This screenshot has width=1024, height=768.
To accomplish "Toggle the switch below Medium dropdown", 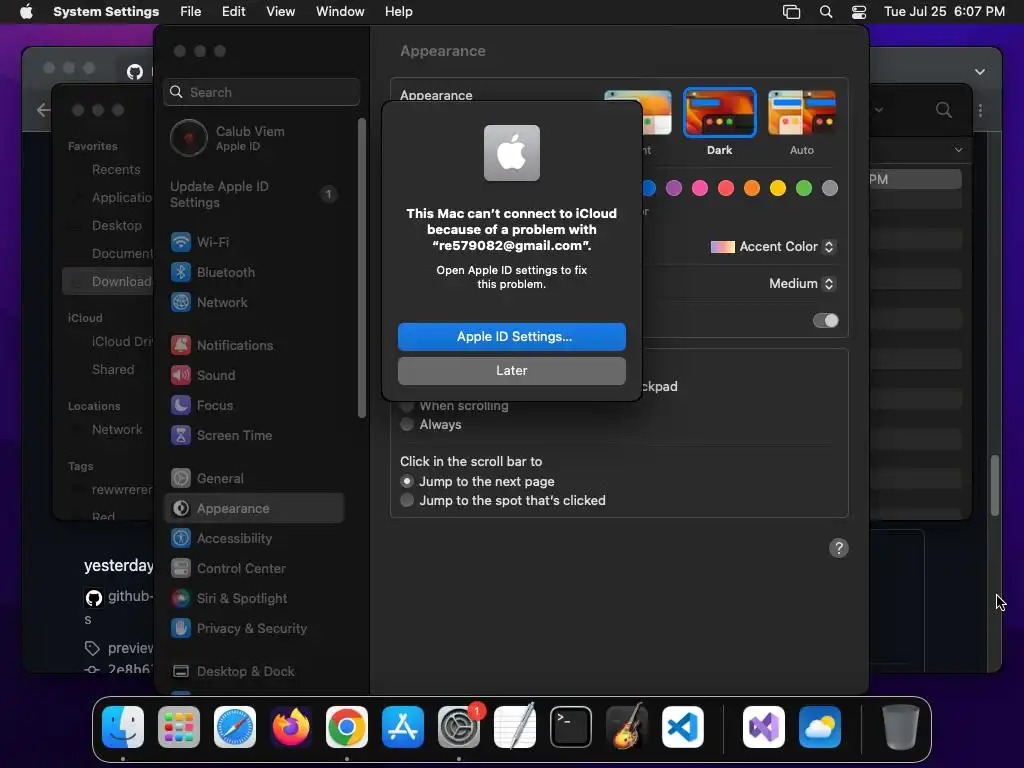I will tap(825, 321).
